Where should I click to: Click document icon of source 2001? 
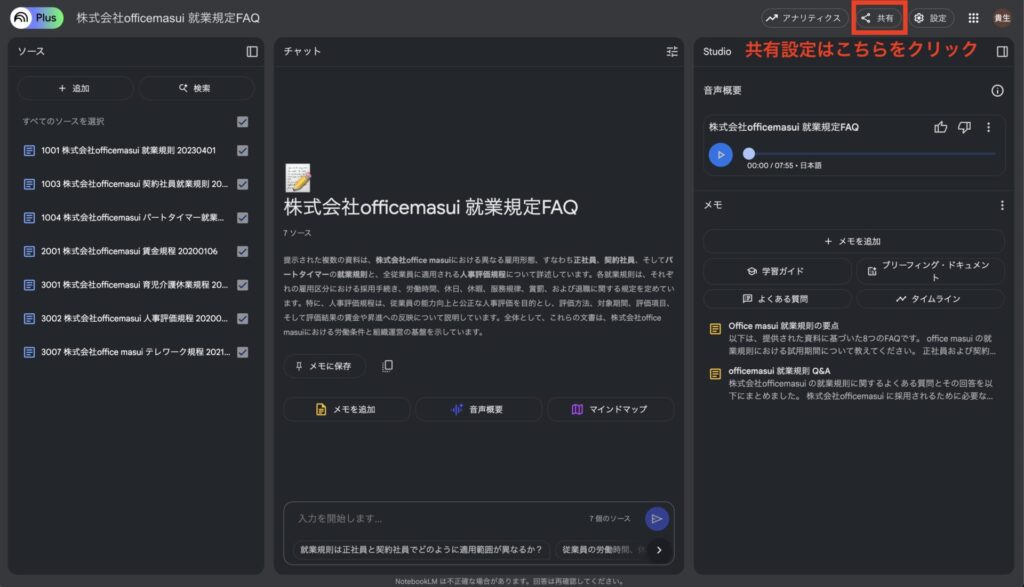point(29,251)
